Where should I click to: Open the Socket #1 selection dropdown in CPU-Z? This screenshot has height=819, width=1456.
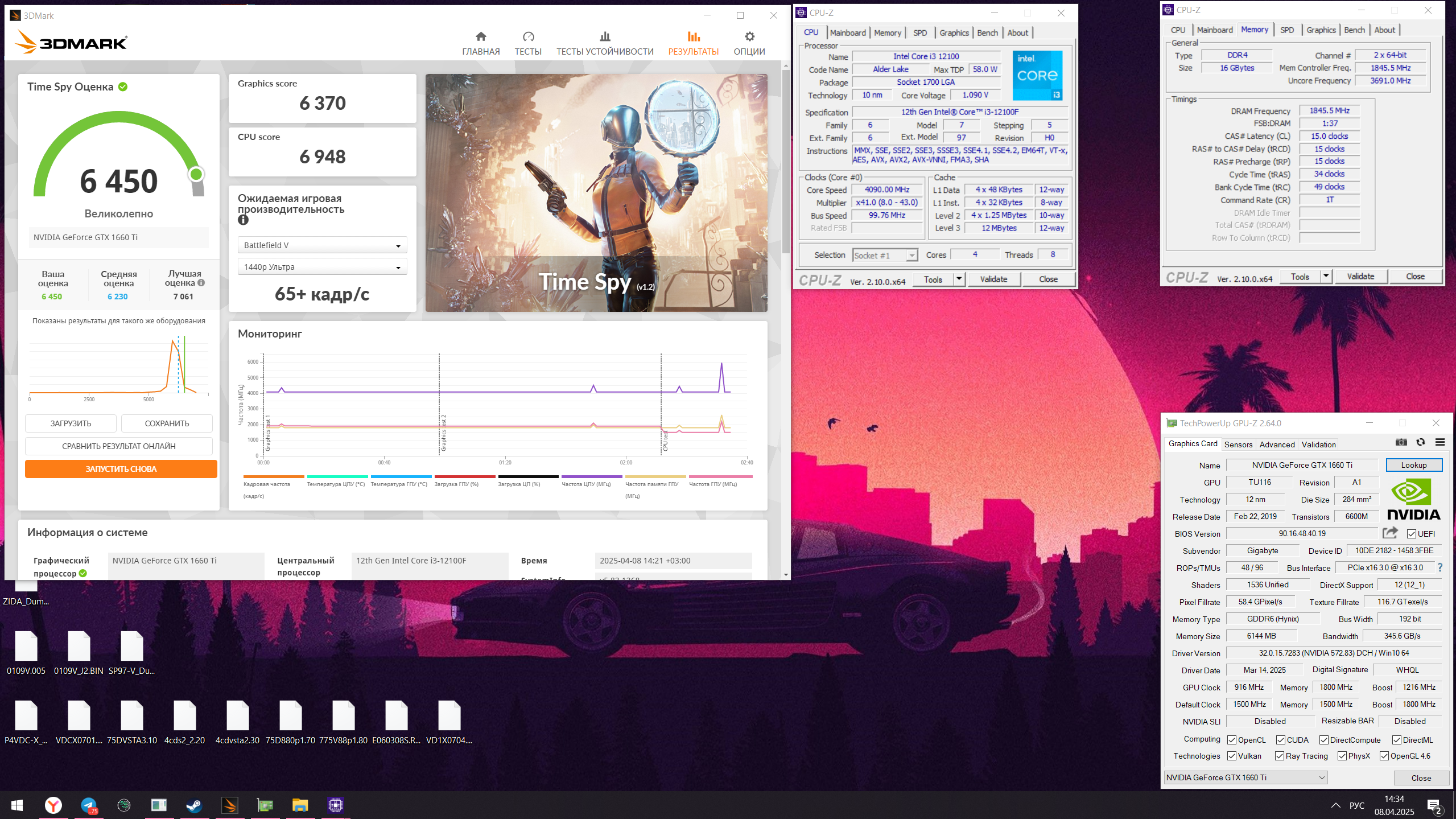(885, 256)
